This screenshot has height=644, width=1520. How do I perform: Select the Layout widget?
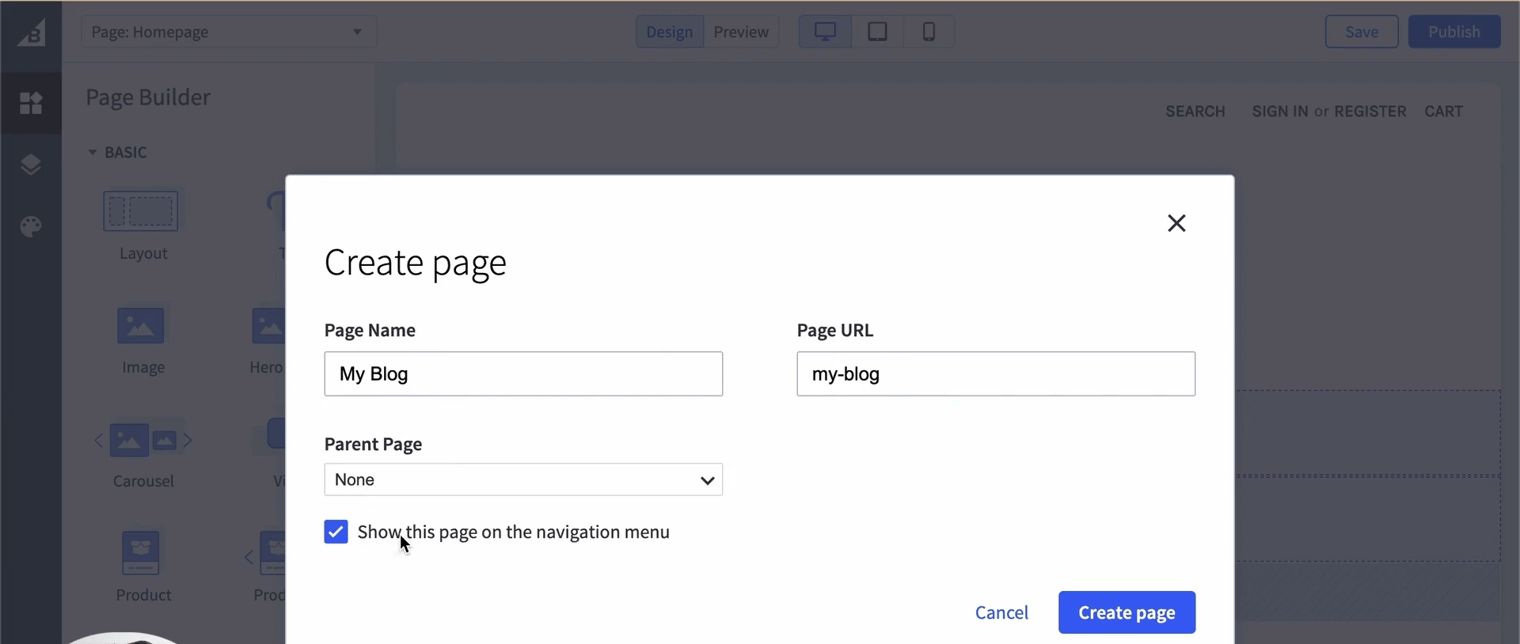[141, 211]
